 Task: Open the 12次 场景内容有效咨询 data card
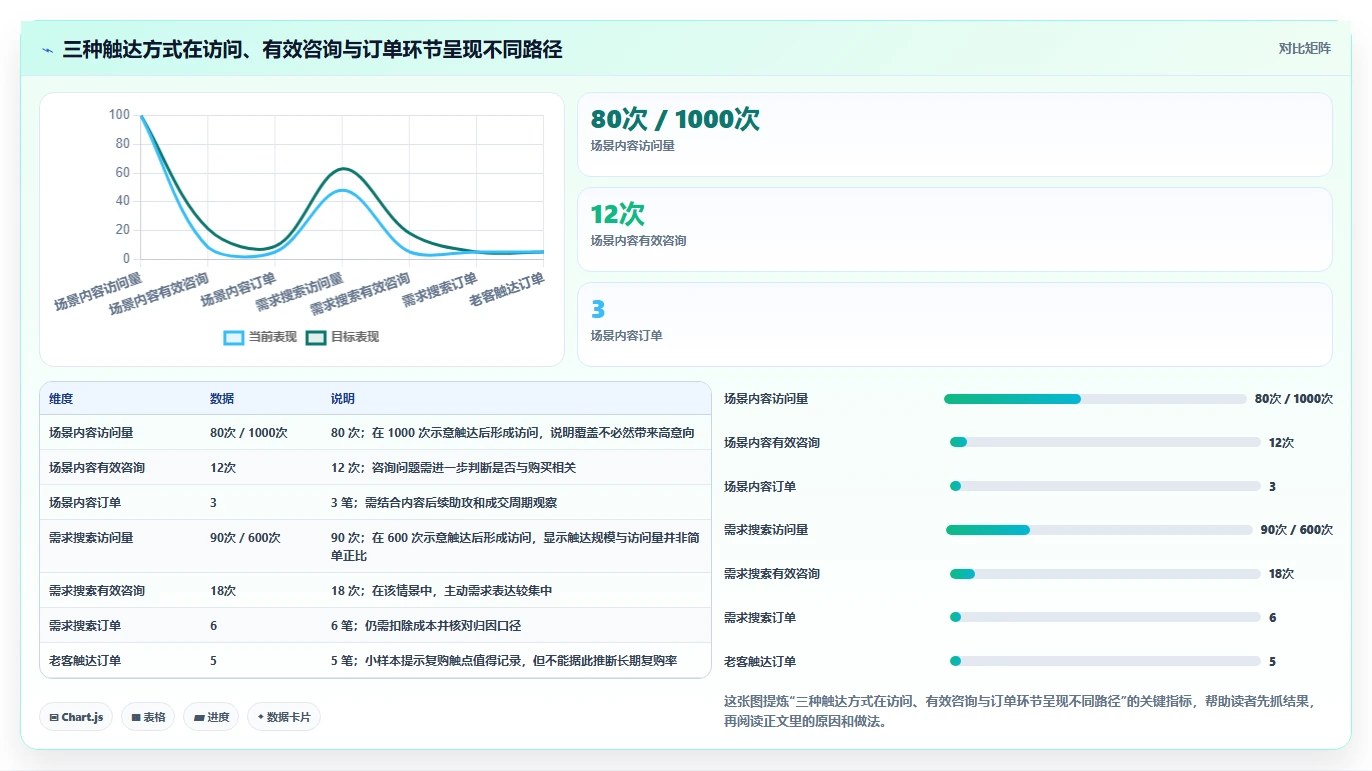[x=955, y=230]
